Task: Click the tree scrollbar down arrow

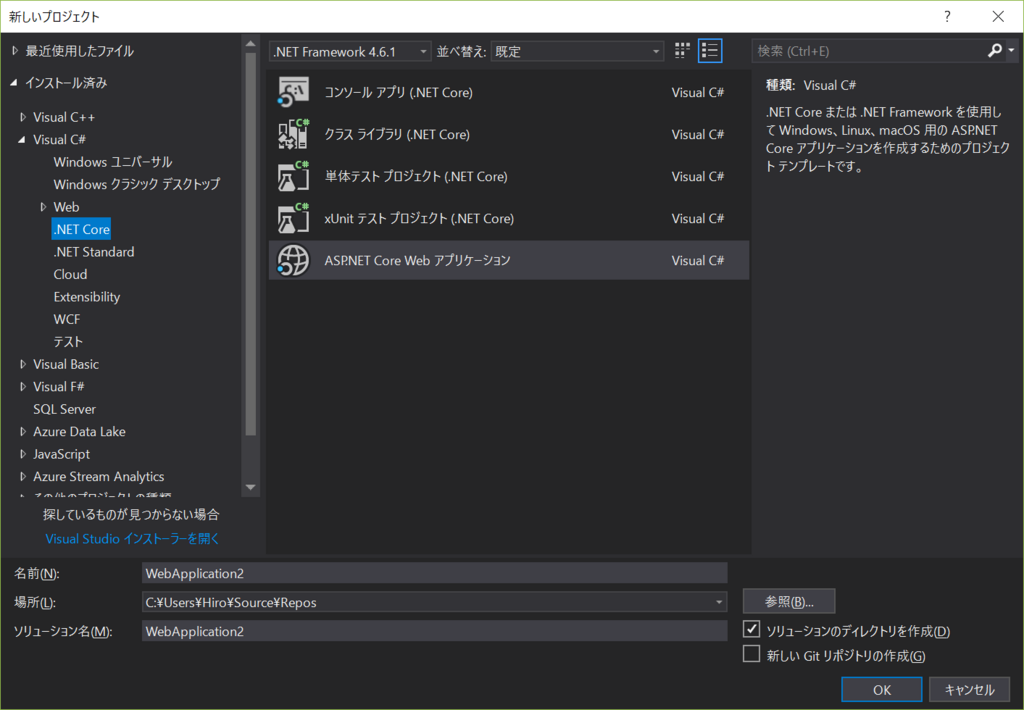Action: tap(250, 487)
